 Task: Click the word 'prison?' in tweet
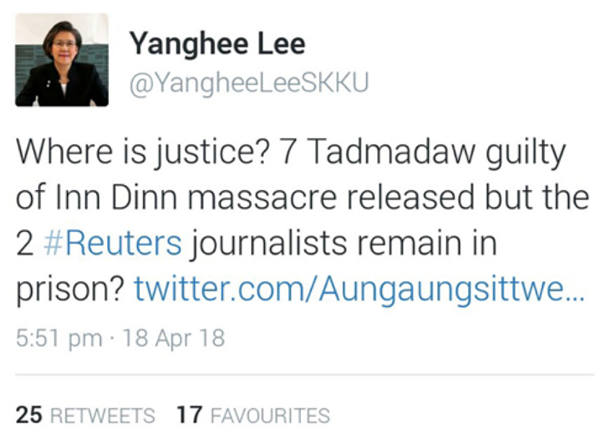point(70,291)
